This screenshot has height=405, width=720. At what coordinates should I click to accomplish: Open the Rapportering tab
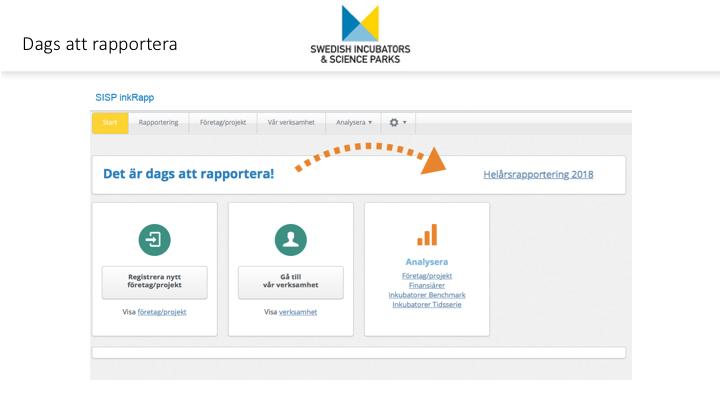pyautogui.click(x=158, y=123)
